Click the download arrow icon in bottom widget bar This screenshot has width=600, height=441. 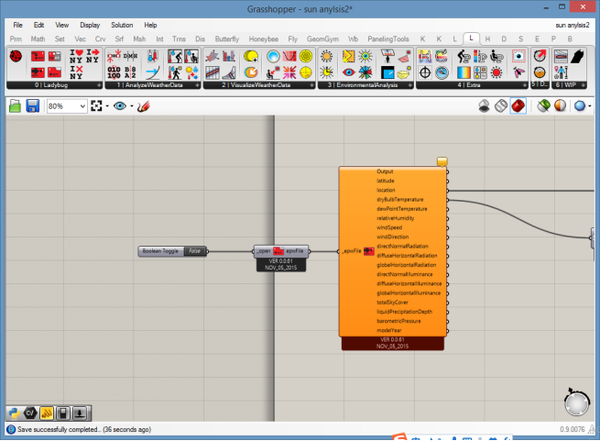78,411
